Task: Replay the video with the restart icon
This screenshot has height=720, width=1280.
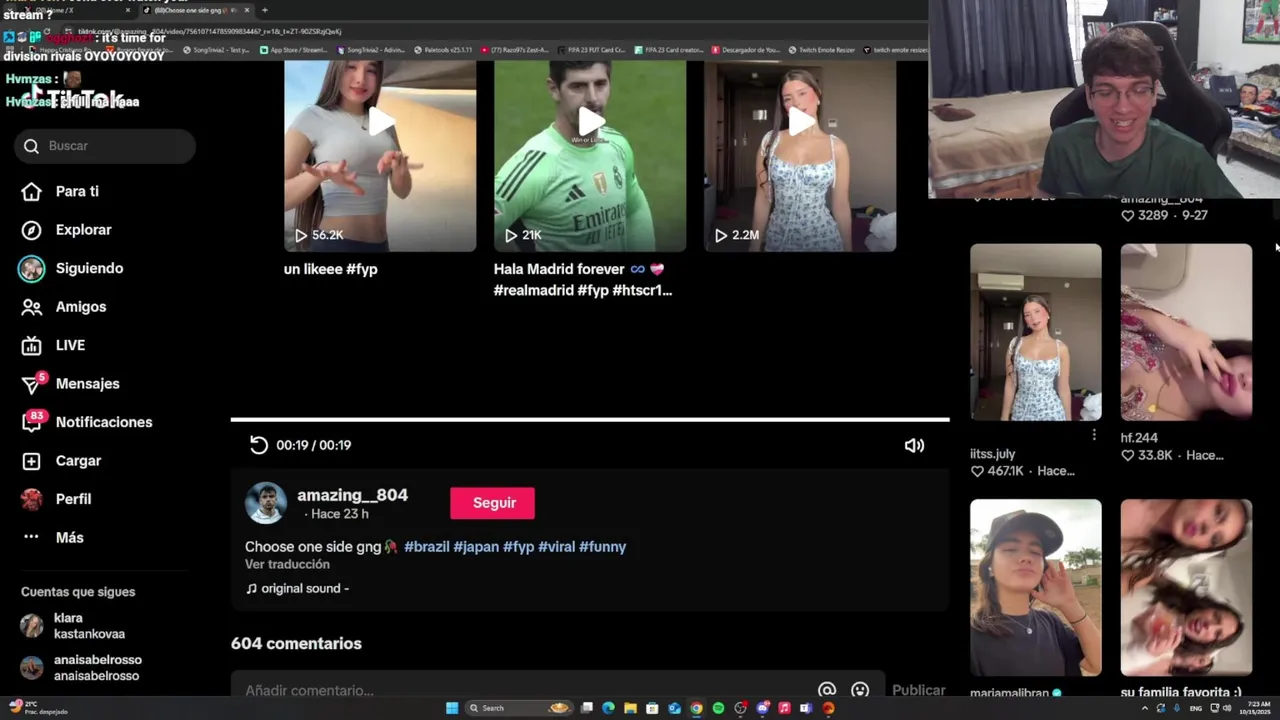Action: [x=258, y=445]
